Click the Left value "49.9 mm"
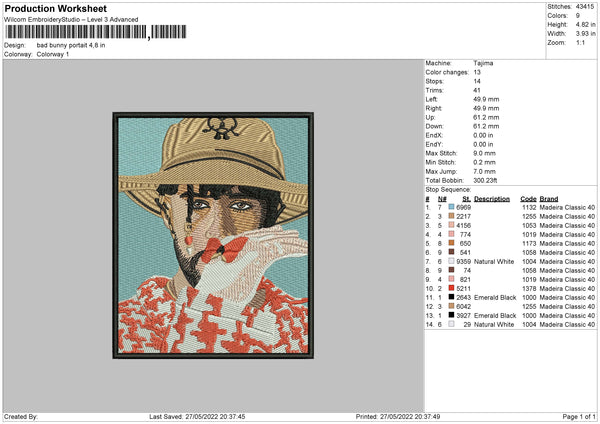 [486, 99]
